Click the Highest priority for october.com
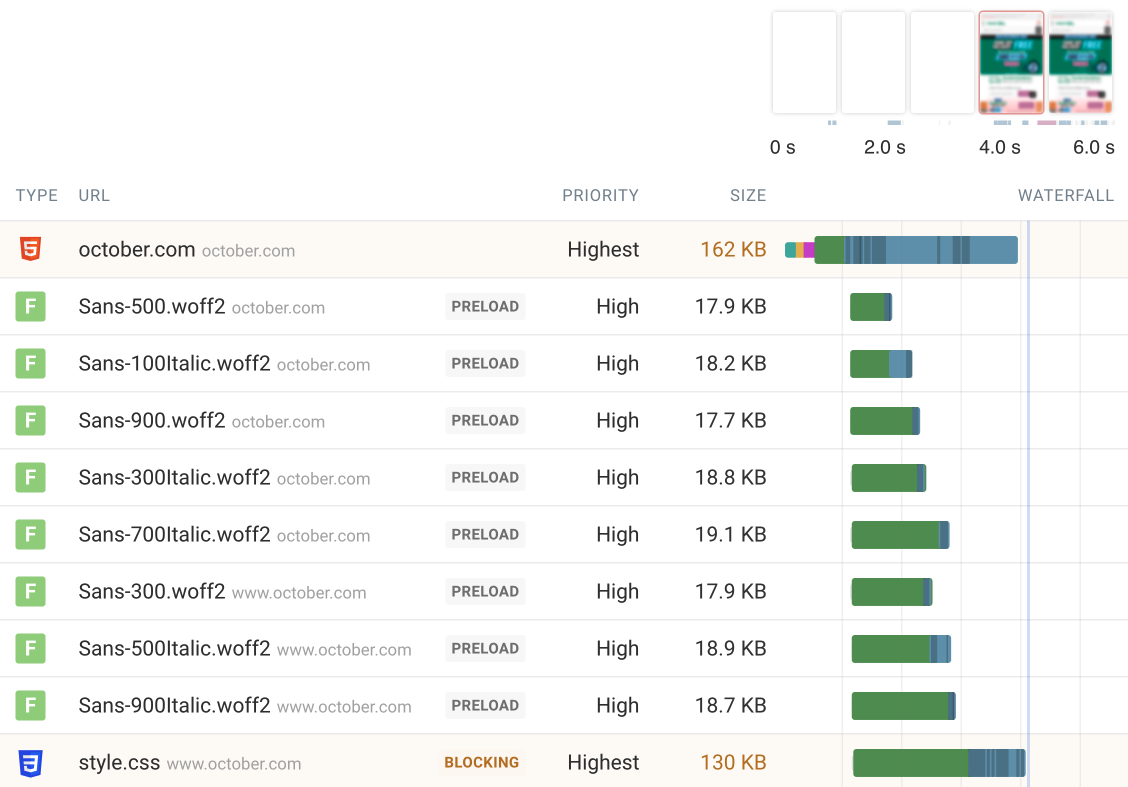The height and width of the screenshot is (787, 1128). 603,250
